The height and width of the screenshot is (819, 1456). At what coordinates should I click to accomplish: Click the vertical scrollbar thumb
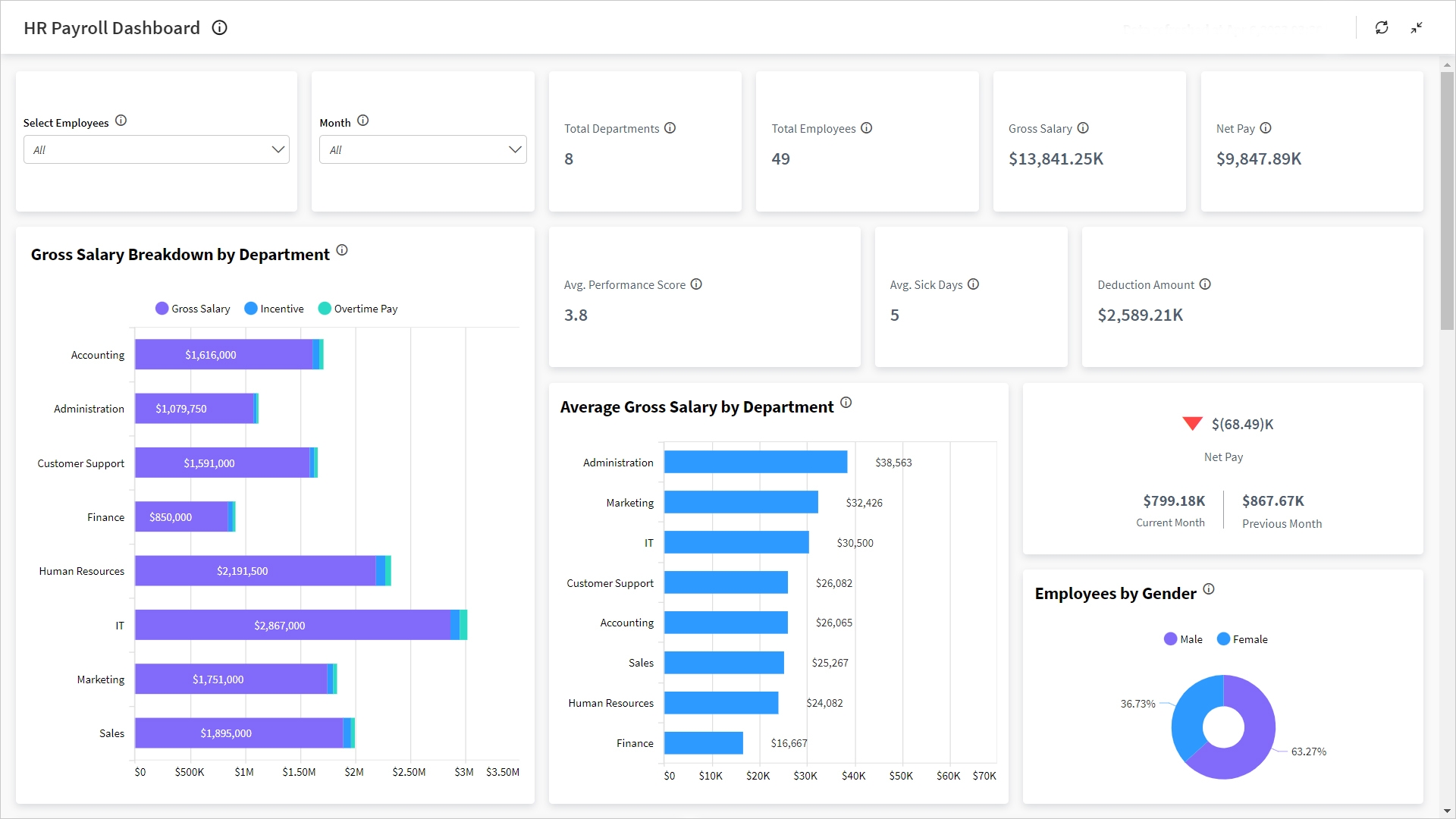pyautogui.click(x=1447, y=201)
